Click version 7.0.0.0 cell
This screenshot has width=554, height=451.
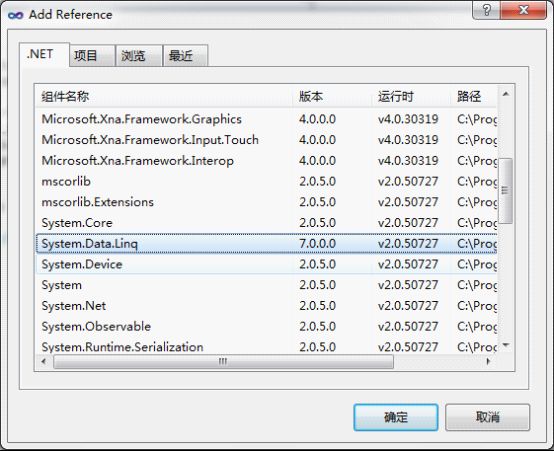tap(317, 244)
